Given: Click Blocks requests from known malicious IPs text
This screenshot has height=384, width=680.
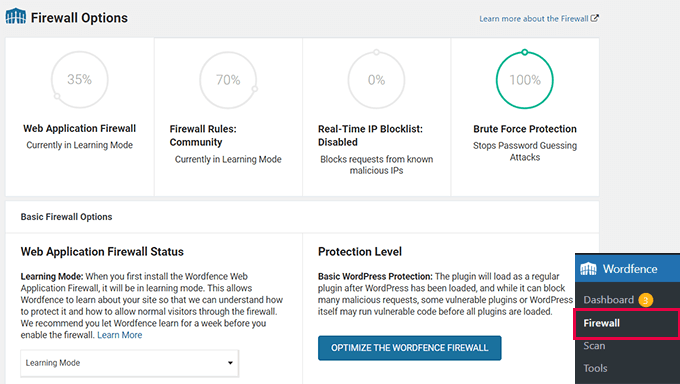Looking at the screenshot, I should click(376, 165).
